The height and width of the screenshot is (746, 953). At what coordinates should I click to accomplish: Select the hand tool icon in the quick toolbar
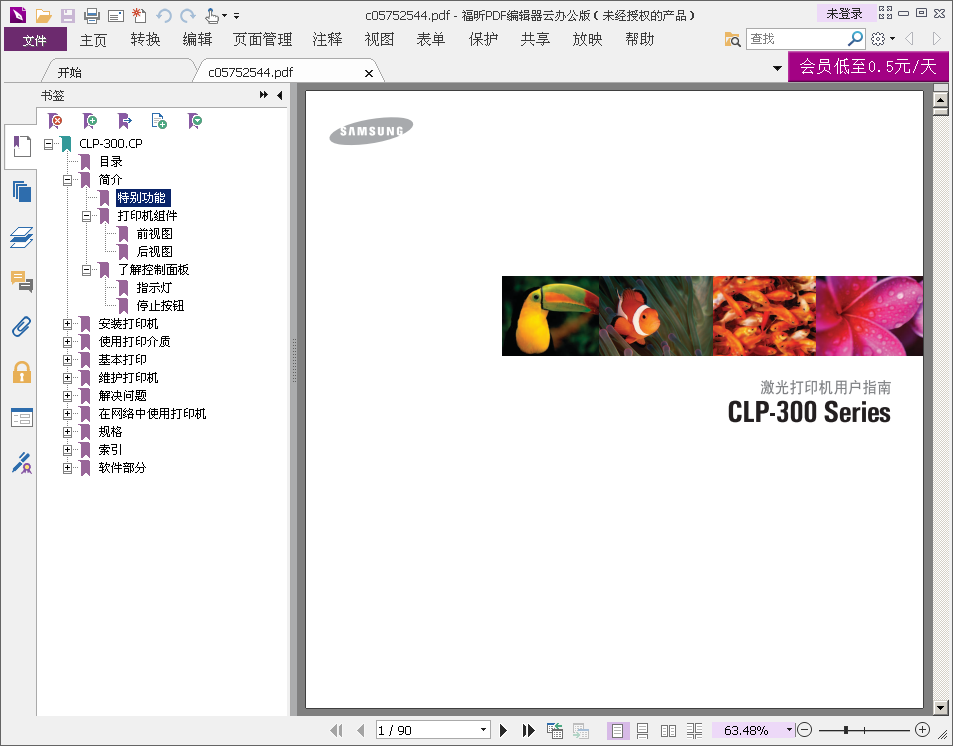point(212,16)
